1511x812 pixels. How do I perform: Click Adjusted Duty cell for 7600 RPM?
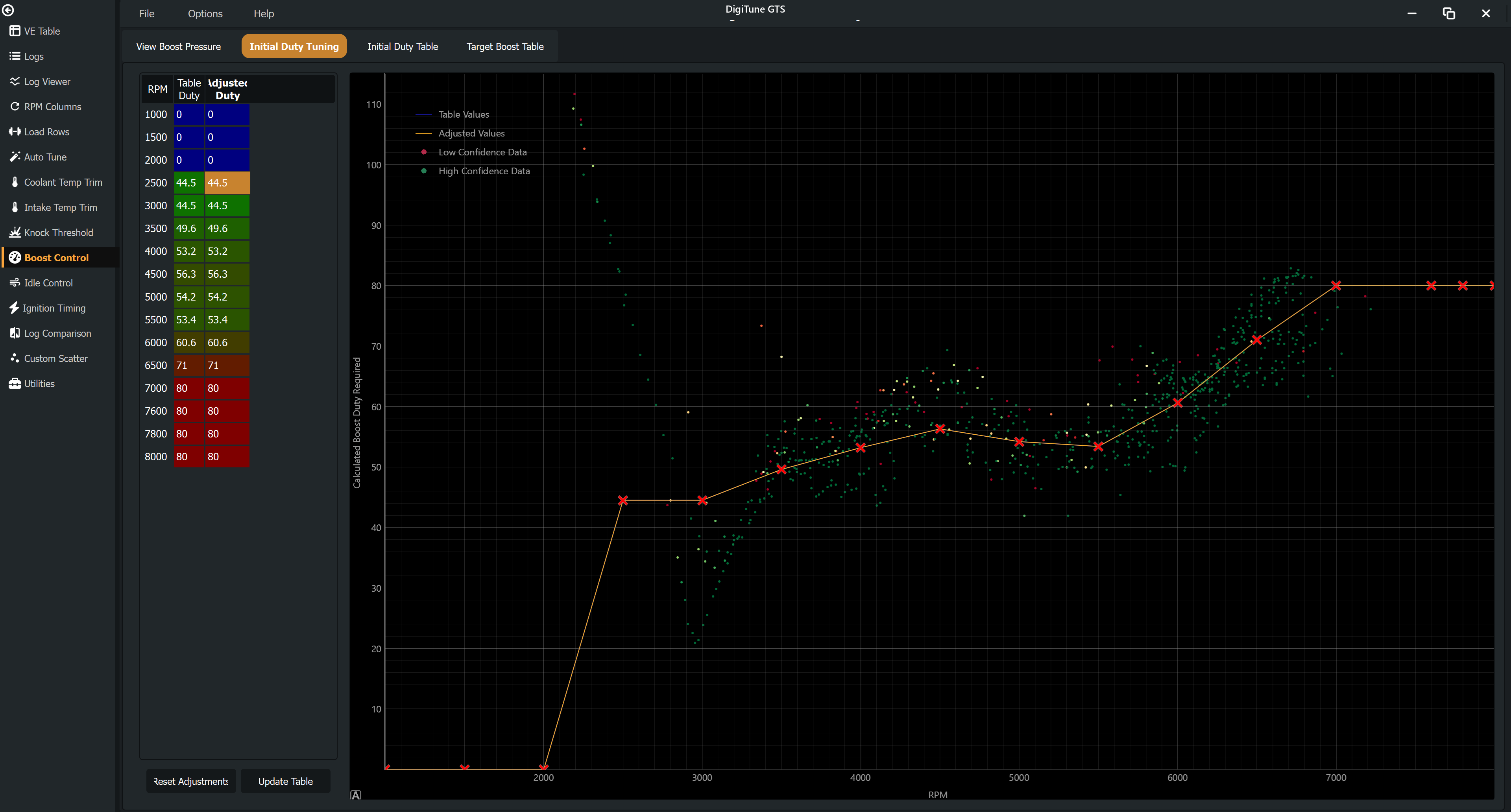[x=227, y=411]
